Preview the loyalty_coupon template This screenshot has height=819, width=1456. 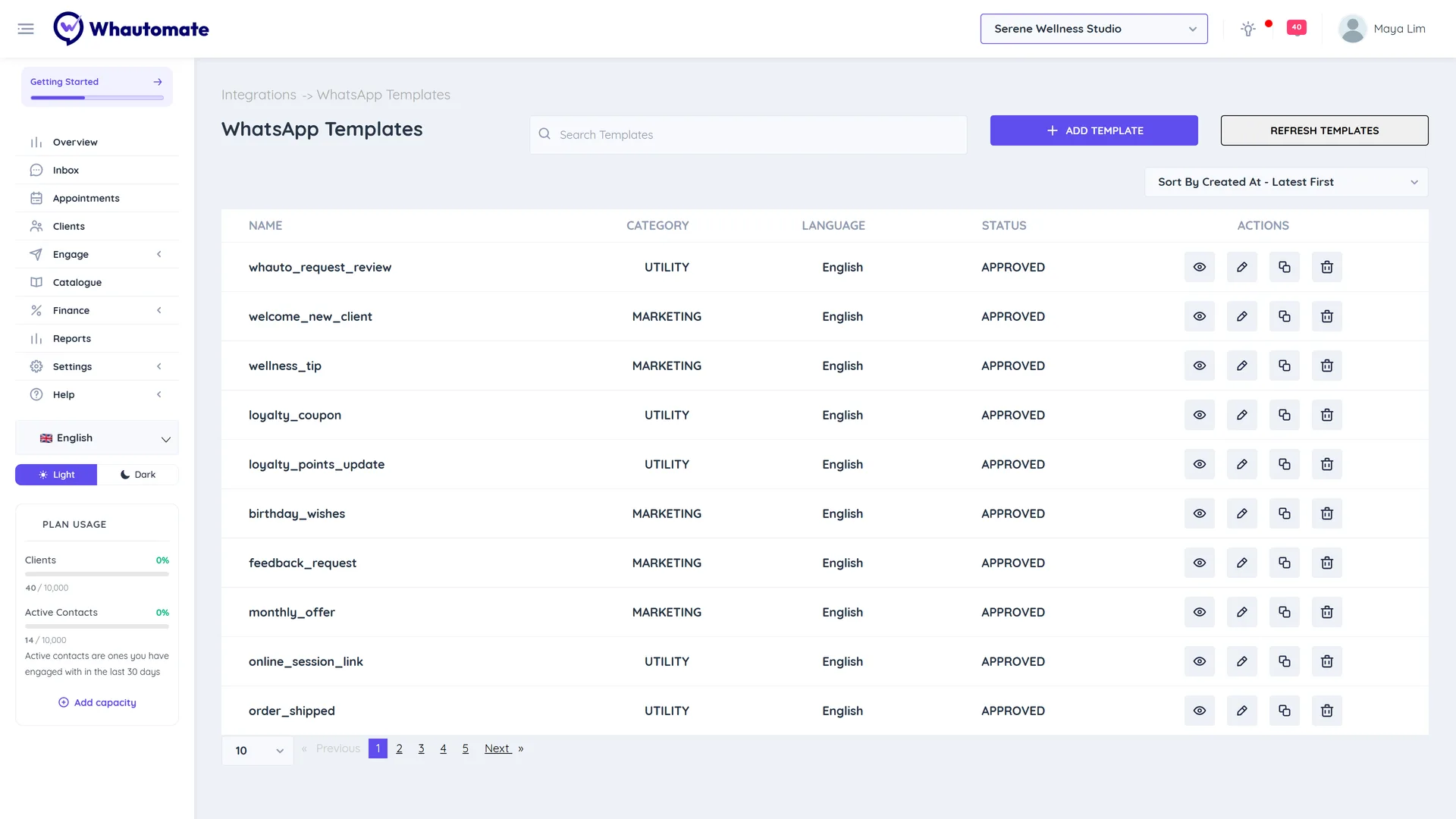pos(1200,415)
